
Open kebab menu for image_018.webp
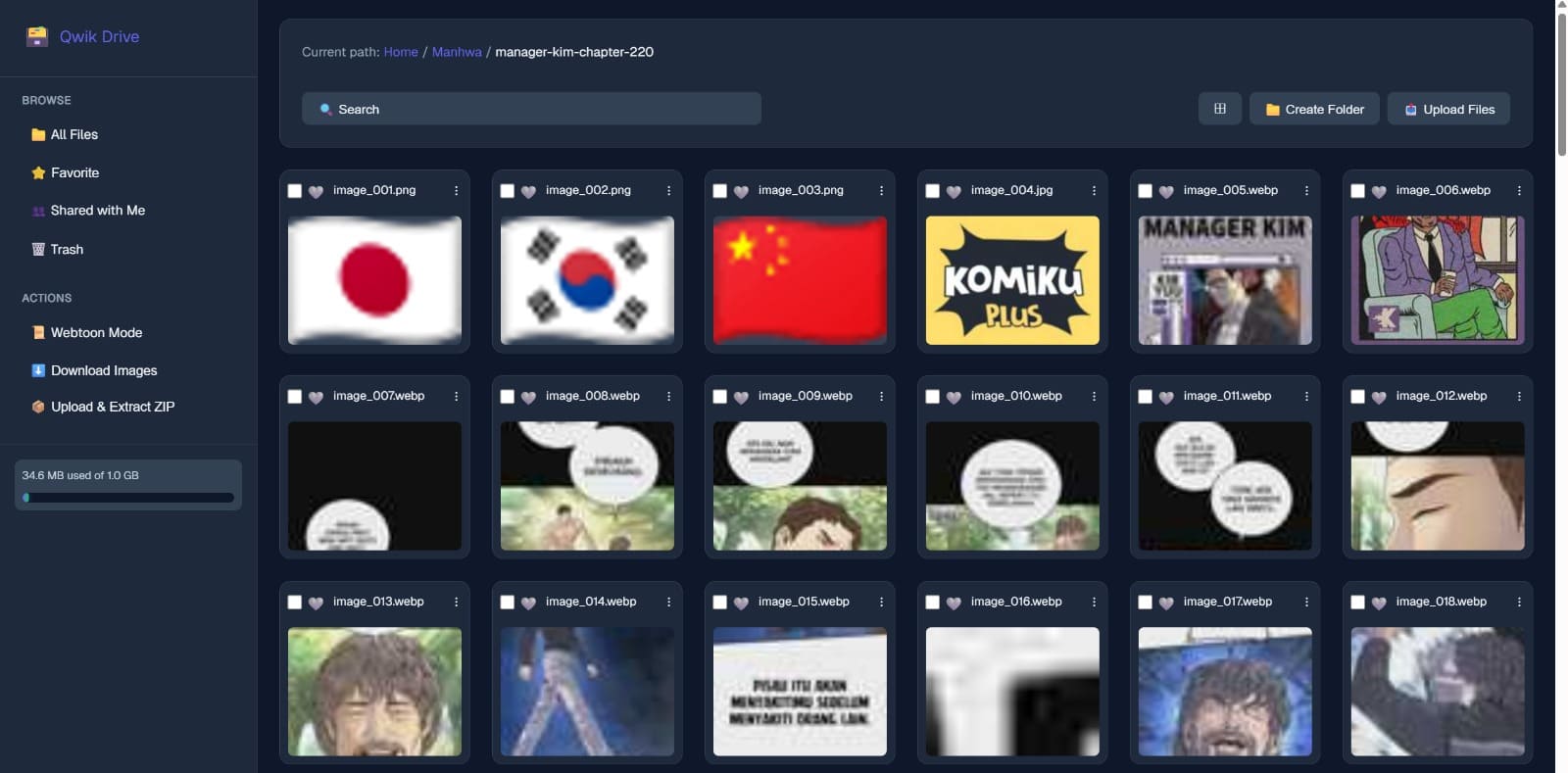[1519, 603]
